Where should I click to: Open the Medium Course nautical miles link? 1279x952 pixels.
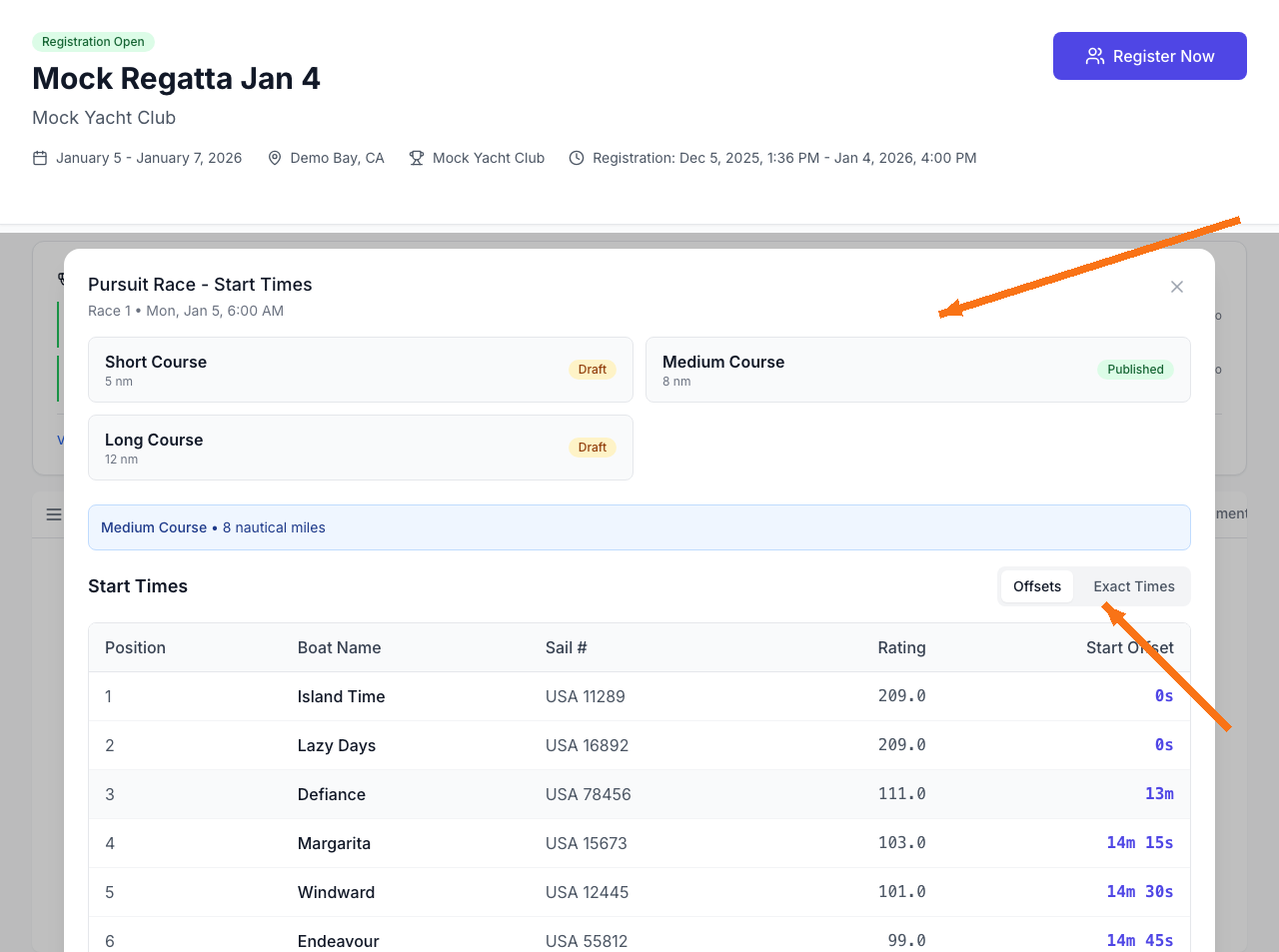pos(213,527)
